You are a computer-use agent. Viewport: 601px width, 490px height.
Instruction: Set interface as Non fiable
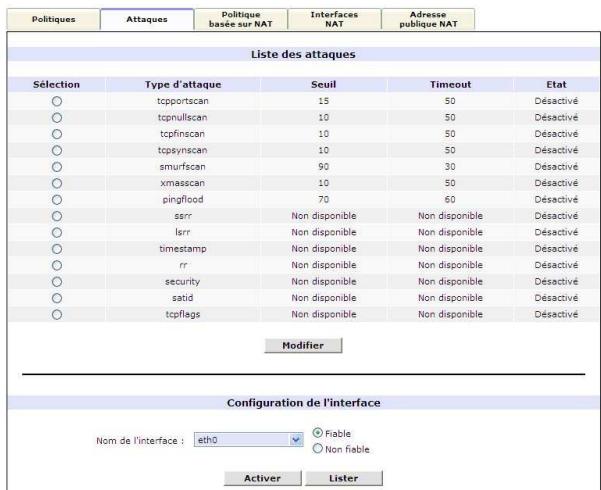321,449
